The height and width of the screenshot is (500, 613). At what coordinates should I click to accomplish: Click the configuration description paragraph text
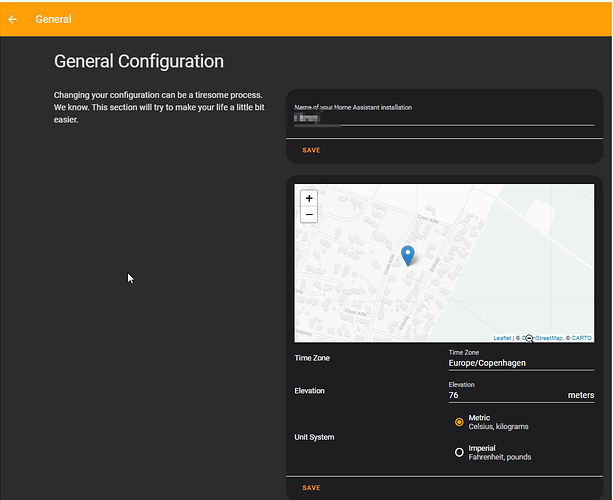(158, 107)
